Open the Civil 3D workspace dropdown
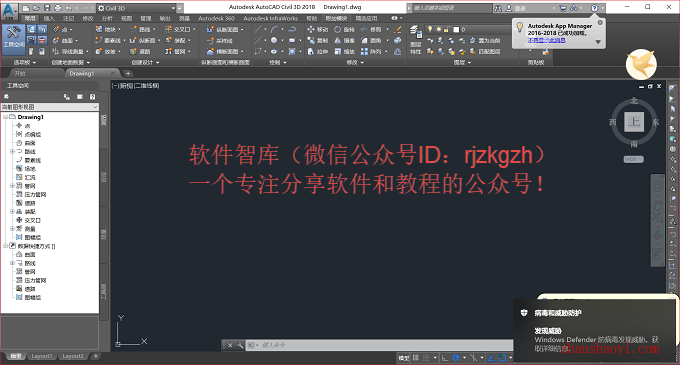Screen dimensions: 680x365 [x=137, y=8]
